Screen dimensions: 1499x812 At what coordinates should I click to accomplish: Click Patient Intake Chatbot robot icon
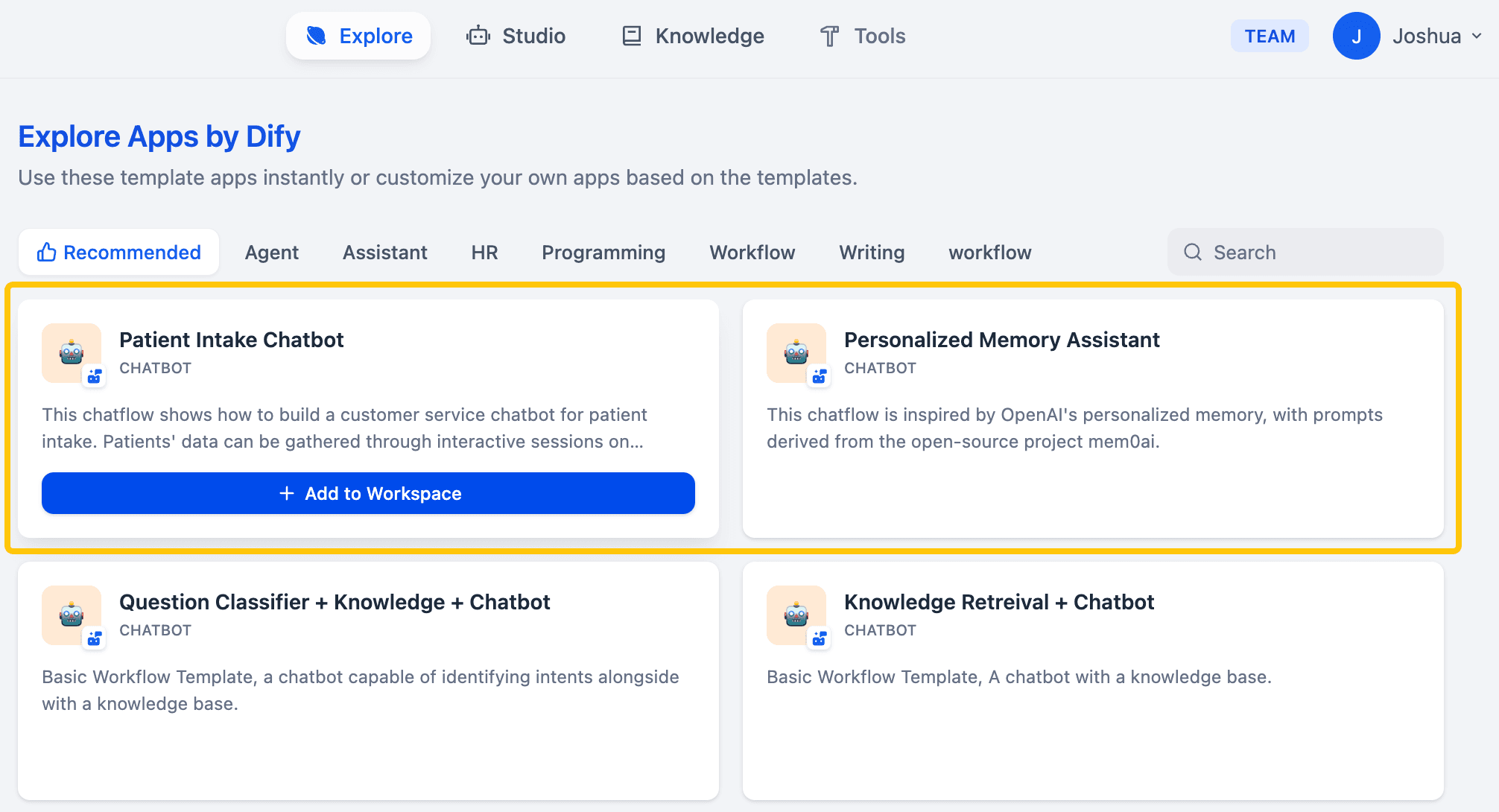click(x=72, y=353)
